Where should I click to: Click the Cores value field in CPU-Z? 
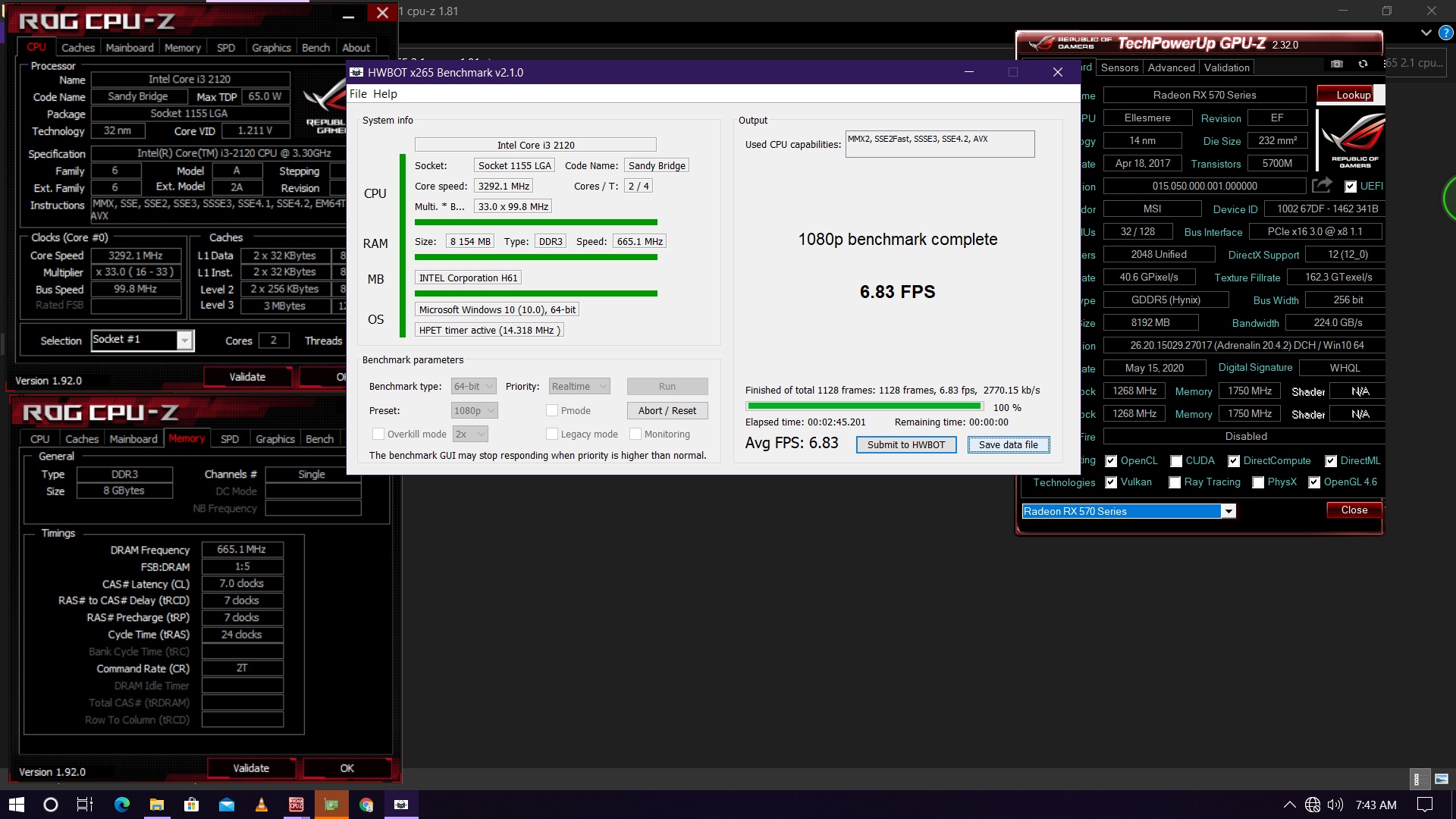pos(274,340)
